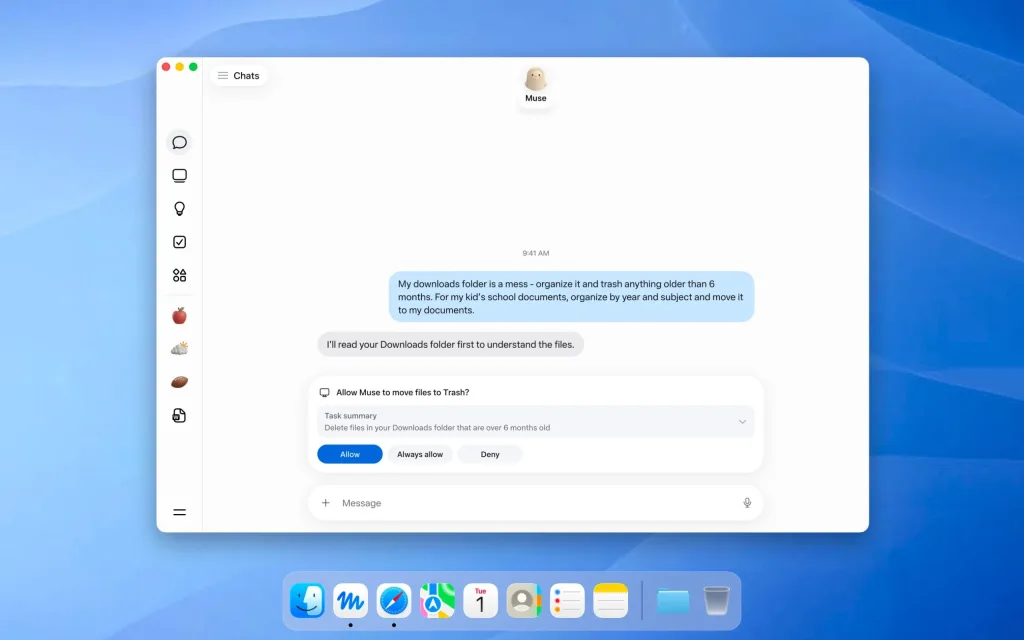
Task: Open Finder from the dock
Action: click(307, 600)
